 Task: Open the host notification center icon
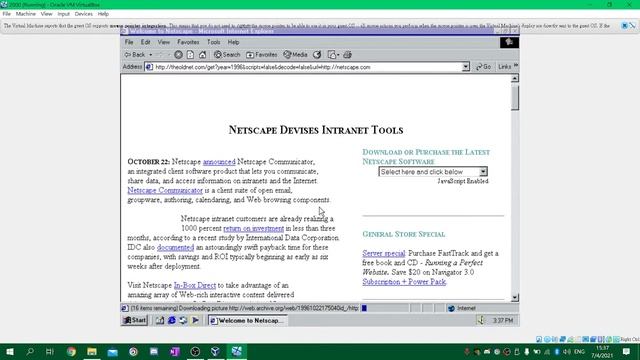tap(627, 352)
